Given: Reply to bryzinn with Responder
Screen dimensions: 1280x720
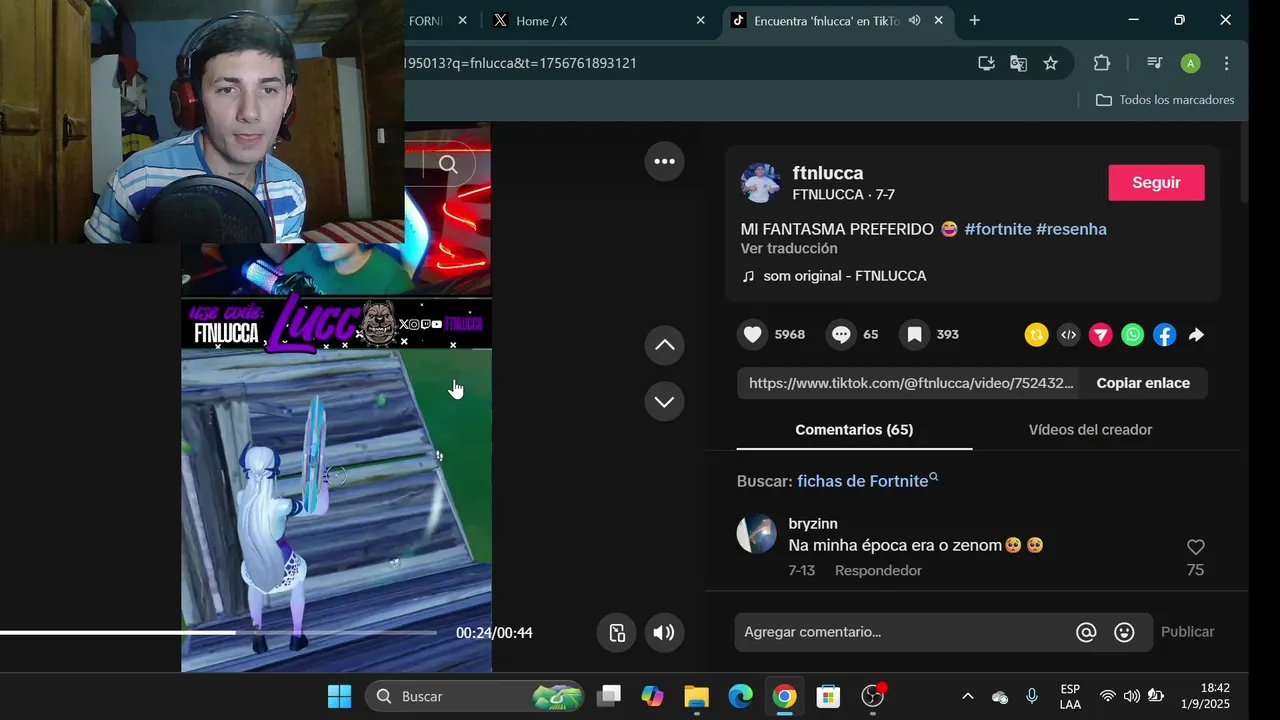Looking at the screenshot, I should (878, 570).
